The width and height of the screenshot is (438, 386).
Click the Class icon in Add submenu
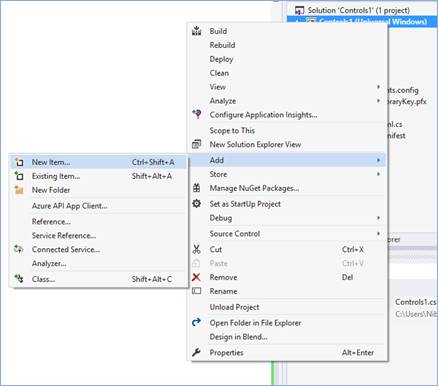pos(19,278)
